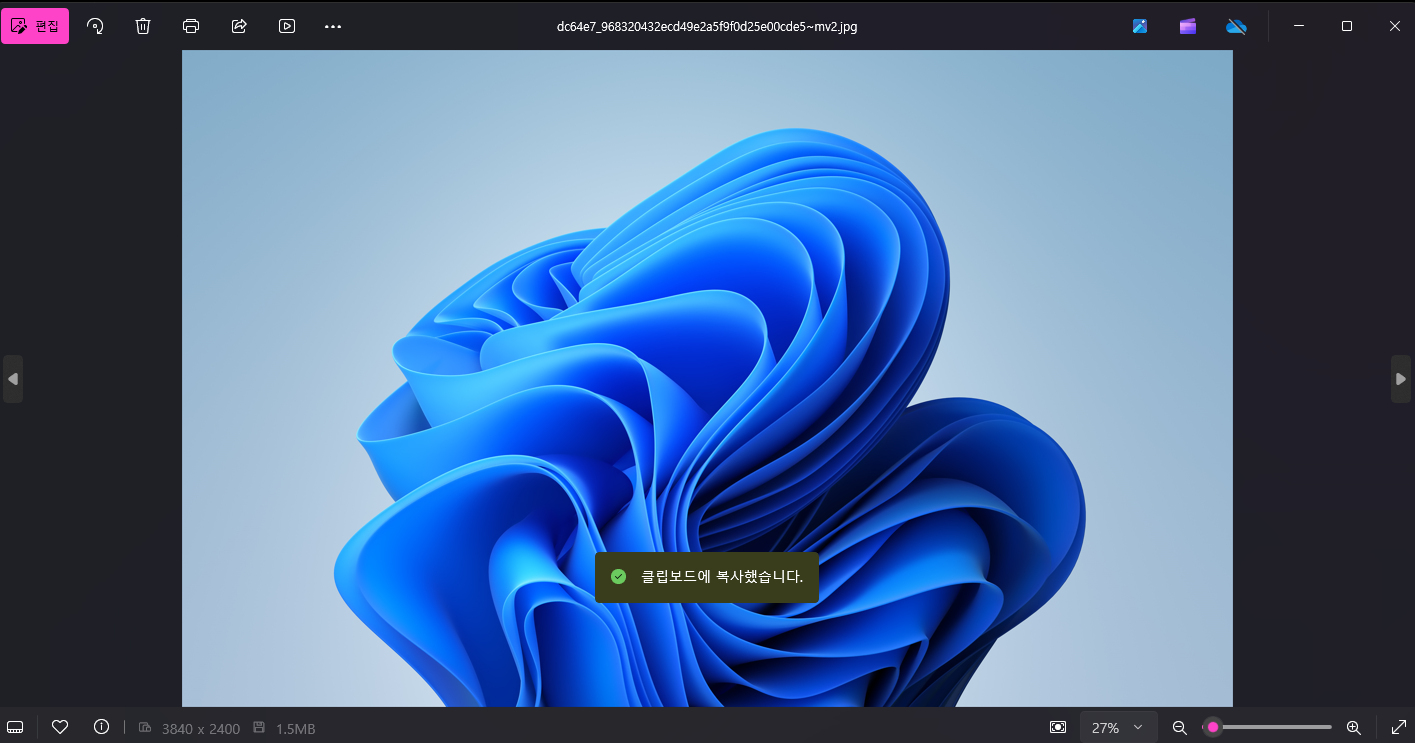Go to the next image arrow
Viewport: 1415px width, 743px height.
1401,379
